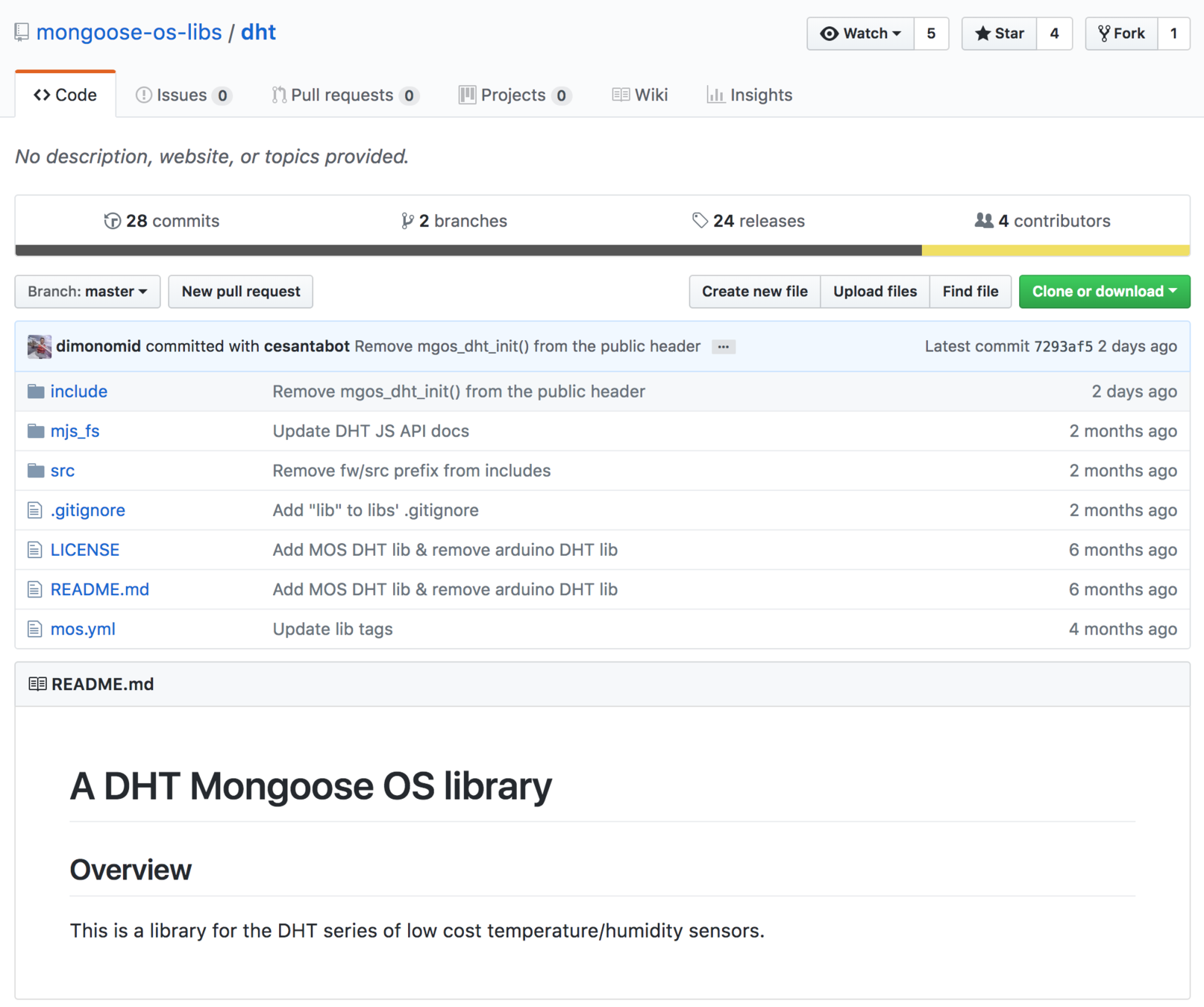Click the src folder icon
The image size is (1204, 1007).
pos(36,471)
